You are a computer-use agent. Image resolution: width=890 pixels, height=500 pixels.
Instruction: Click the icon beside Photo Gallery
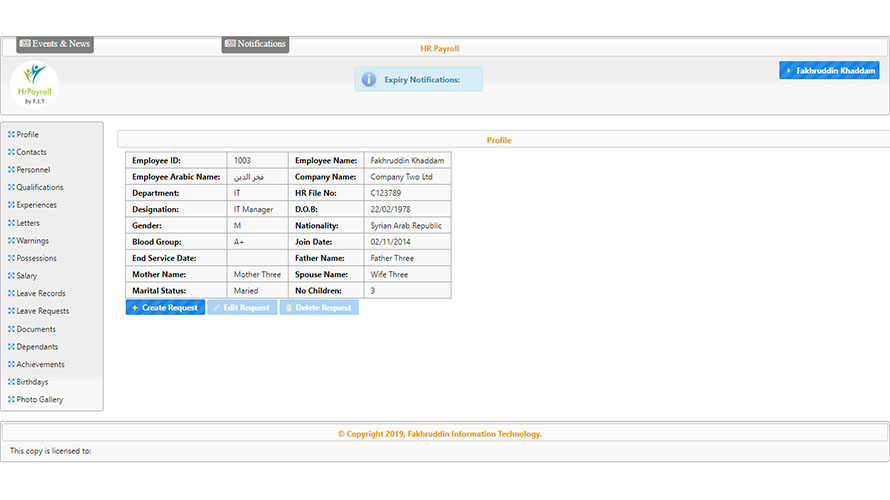pos(11,400)
